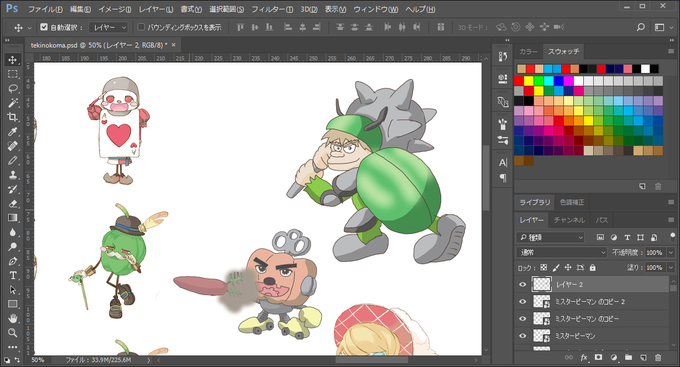Click the horizontal canvas scrollbar
680x367 pixels.
[x=372, y=360]
